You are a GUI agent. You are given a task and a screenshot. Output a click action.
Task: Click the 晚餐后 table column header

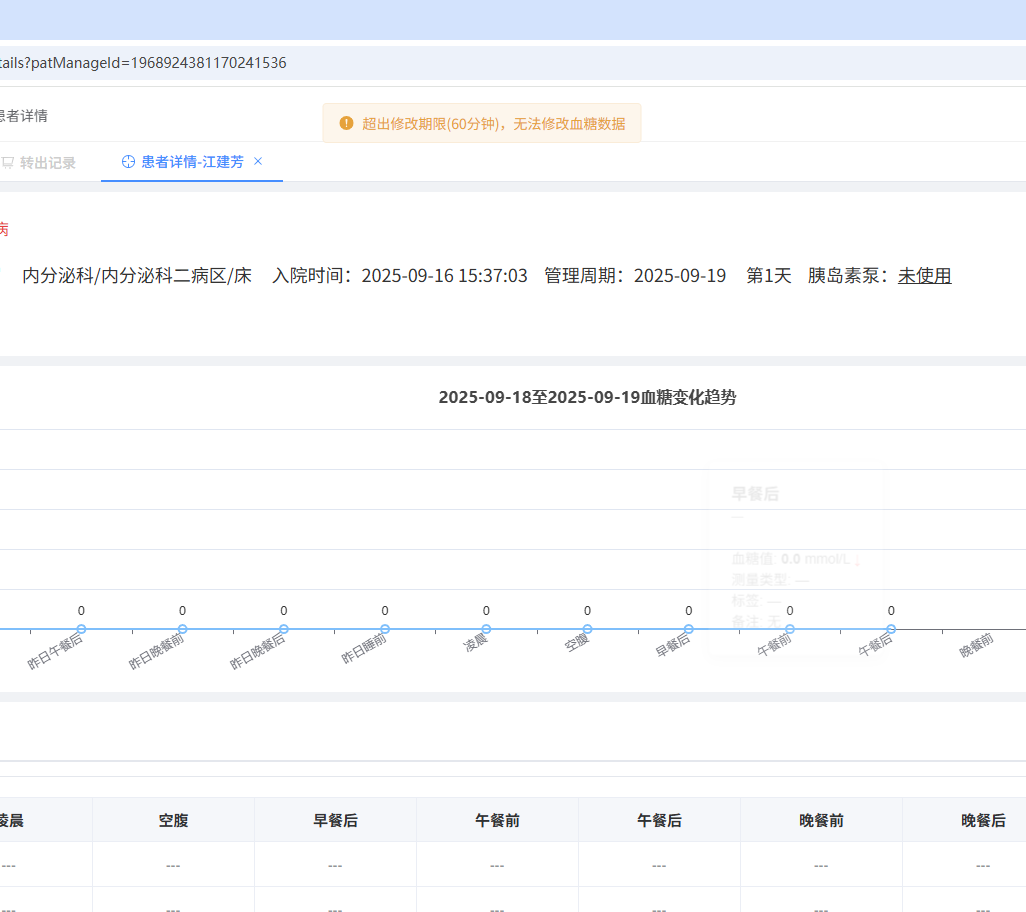pos(983,820)
